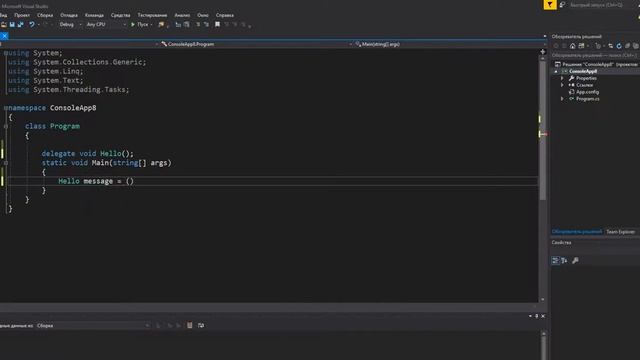Close the document tab with blue X
This screenshot has width=640, height=360.
4,36
